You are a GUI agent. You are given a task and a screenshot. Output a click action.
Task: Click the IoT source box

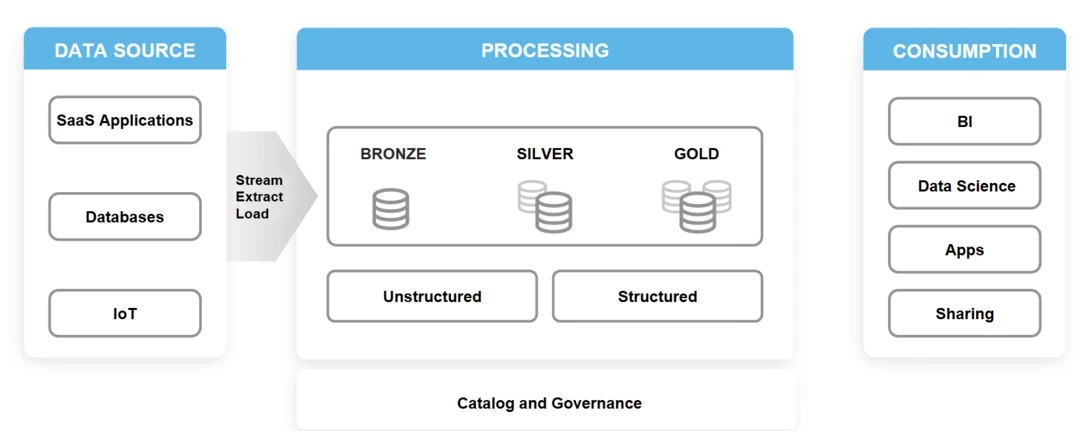pos(125,313)
